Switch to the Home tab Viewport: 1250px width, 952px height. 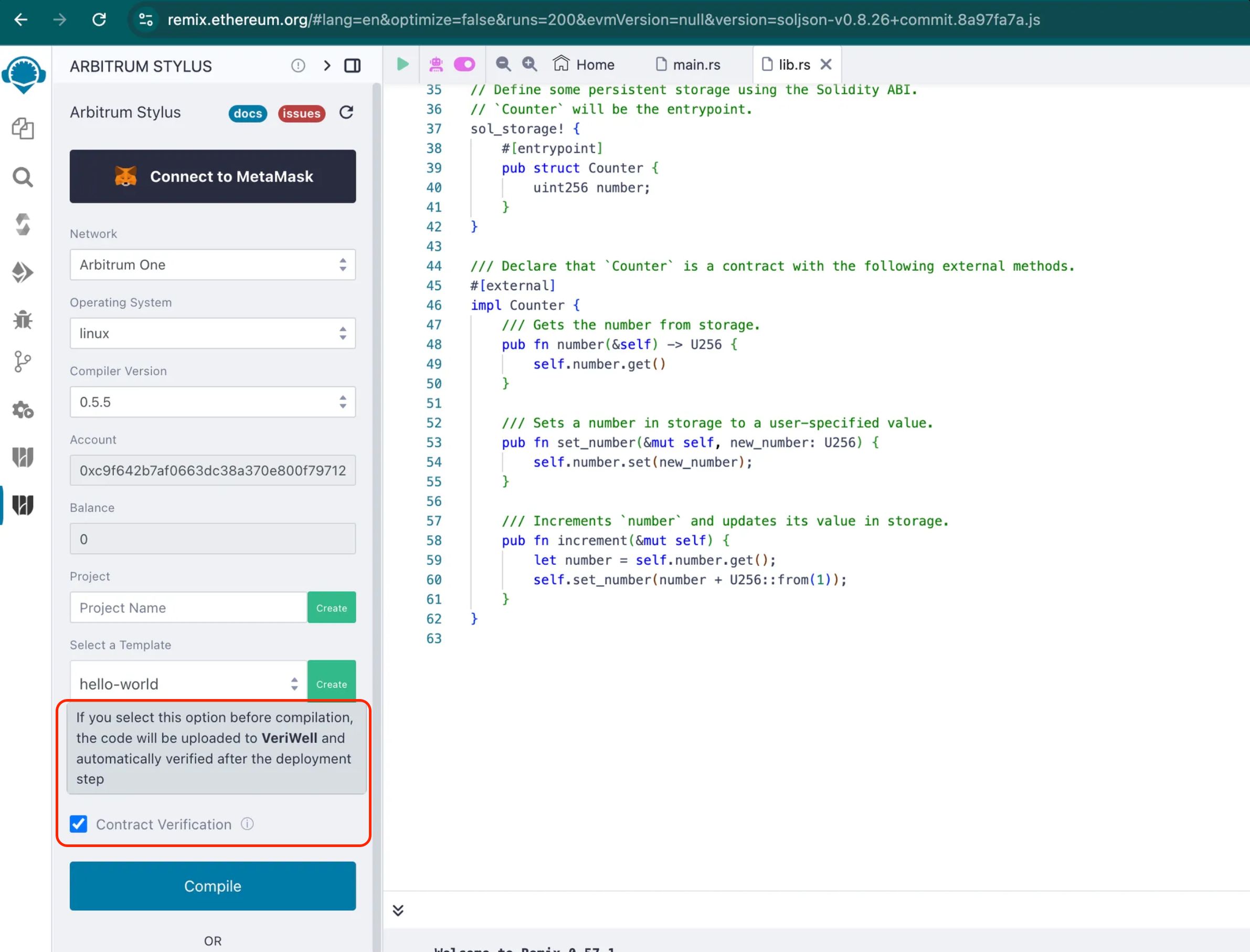[x=584, y=65]
